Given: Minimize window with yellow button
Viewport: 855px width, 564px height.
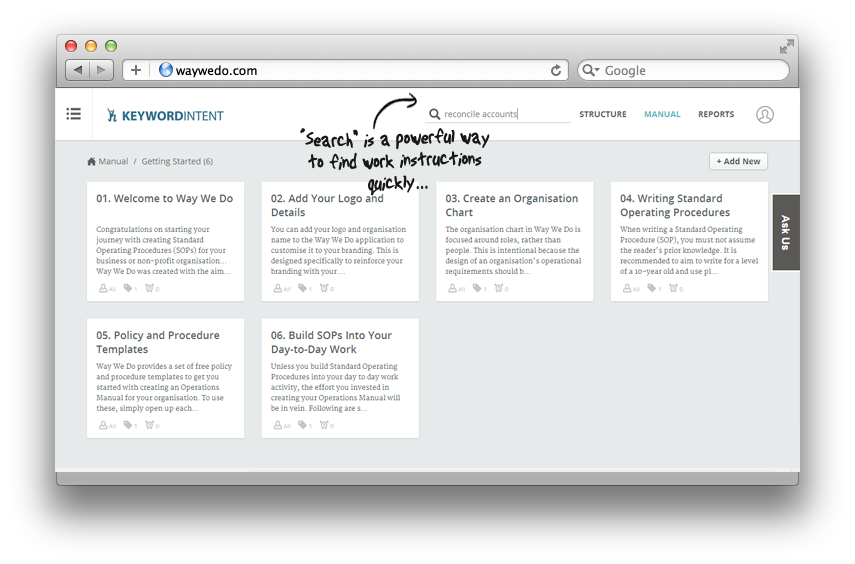Looking at the screenshot, I should (91, 46).
